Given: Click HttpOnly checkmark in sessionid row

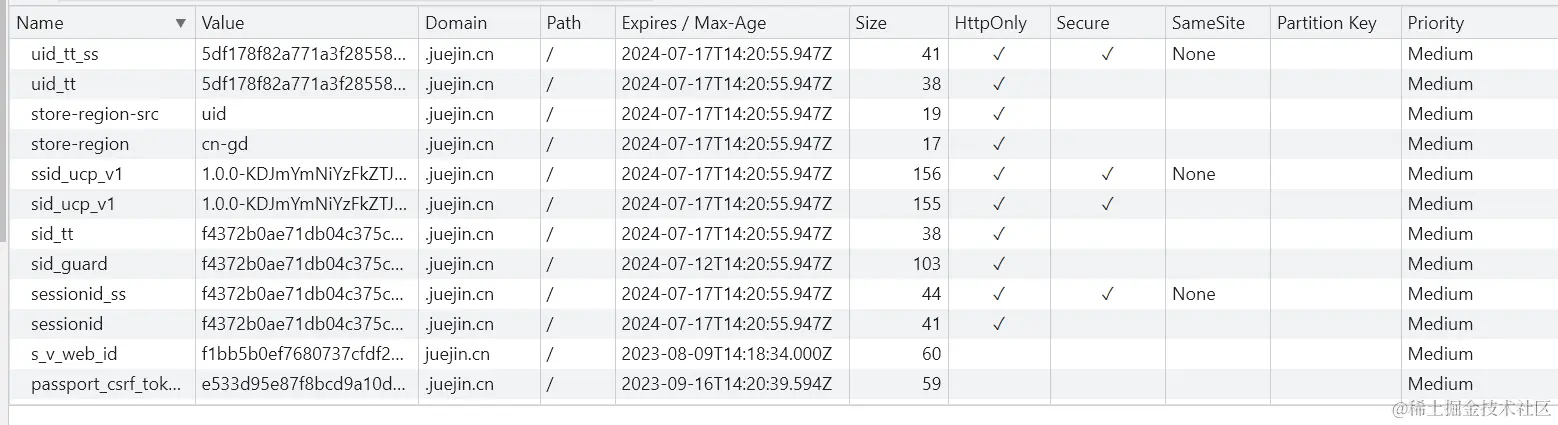Looking at the screenshot, I should click(x=998, y=324).
